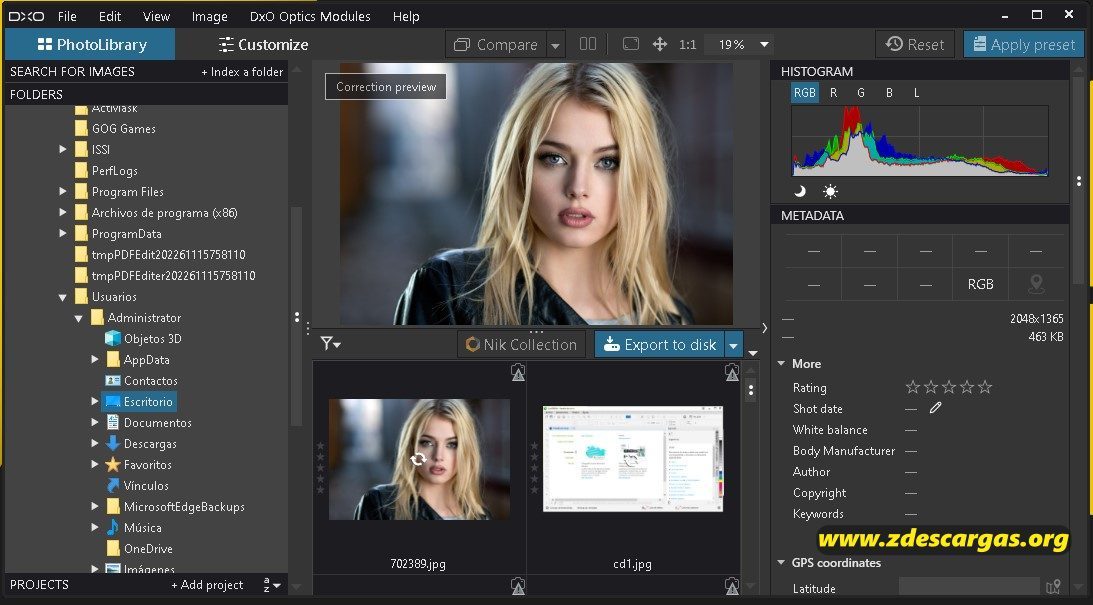Open the filter dropdown arrow
Viewport: 1093px width, 605px height.
pyautogui.click(x=337, y=345)
